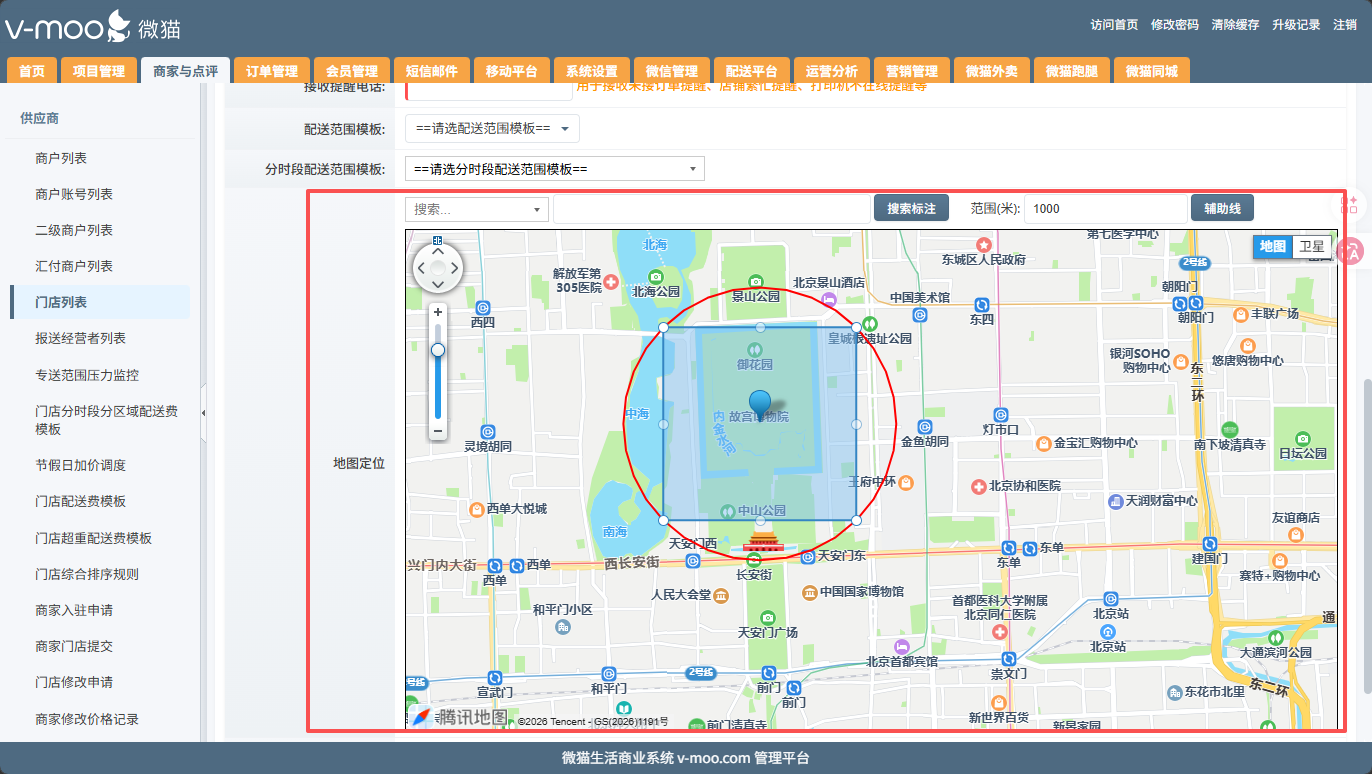Switch to the 订单管理 tab

[x=272, y=71]
